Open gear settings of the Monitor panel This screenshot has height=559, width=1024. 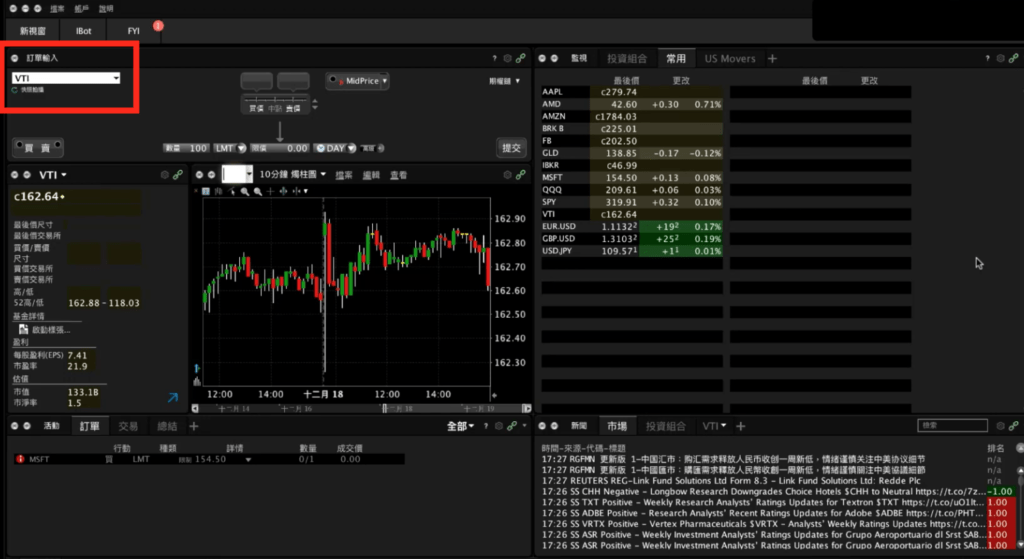1000,58
